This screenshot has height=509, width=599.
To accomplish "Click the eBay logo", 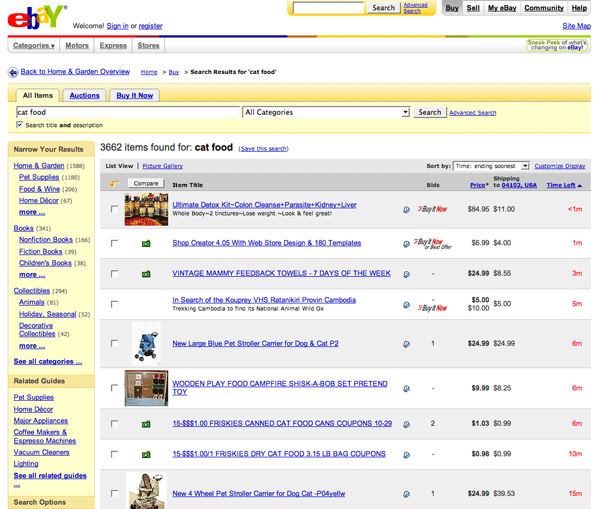I will point(37,17).
